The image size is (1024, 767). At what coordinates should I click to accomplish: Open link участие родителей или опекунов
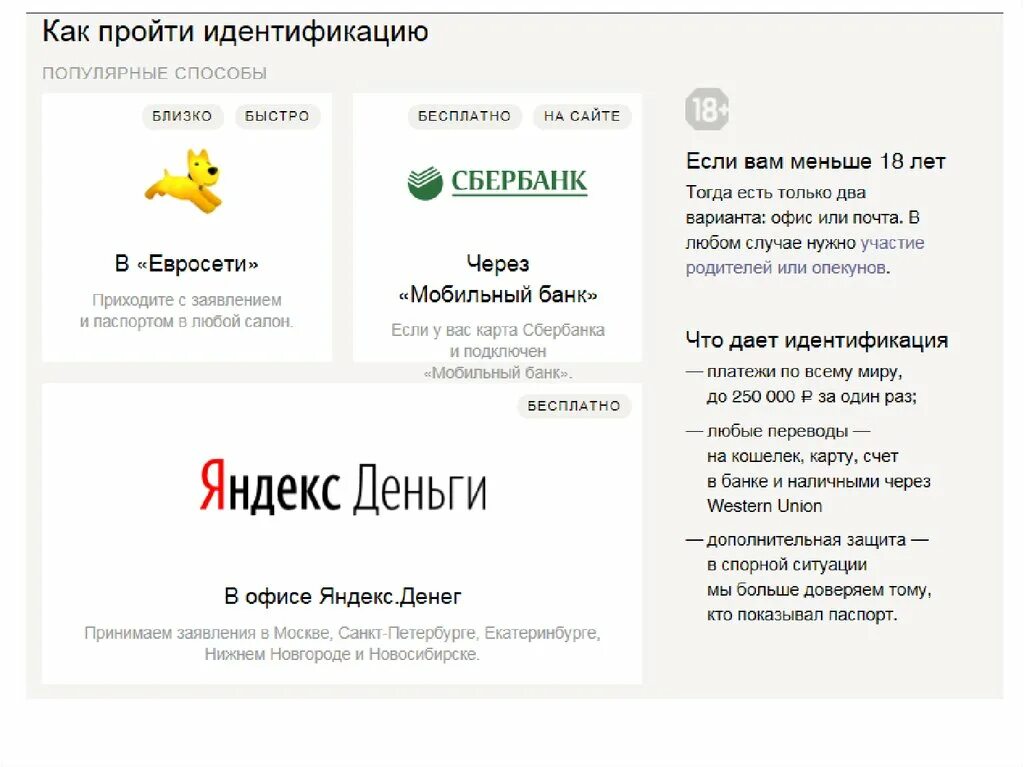pyautogui.click(x=805, y=255)
